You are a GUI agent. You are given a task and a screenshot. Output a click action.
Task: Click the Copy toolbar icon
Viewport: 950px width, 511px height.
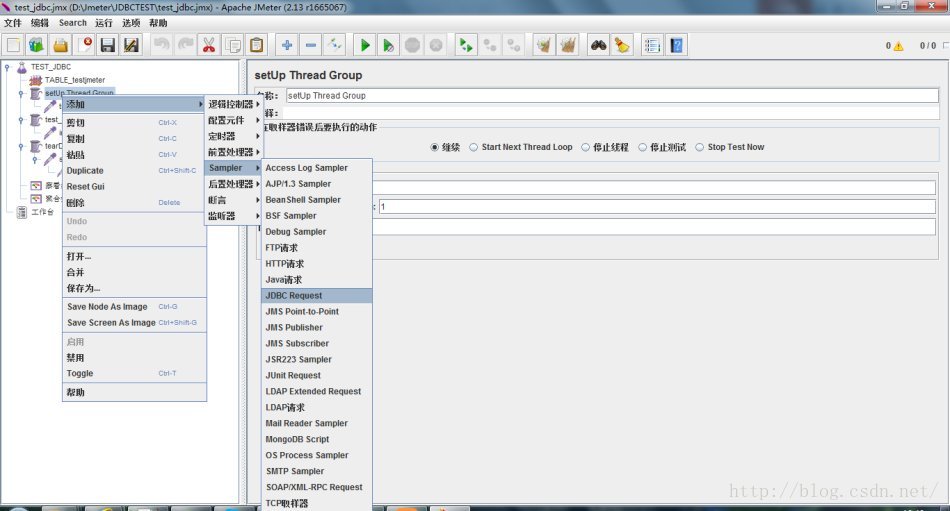(233, 45)
